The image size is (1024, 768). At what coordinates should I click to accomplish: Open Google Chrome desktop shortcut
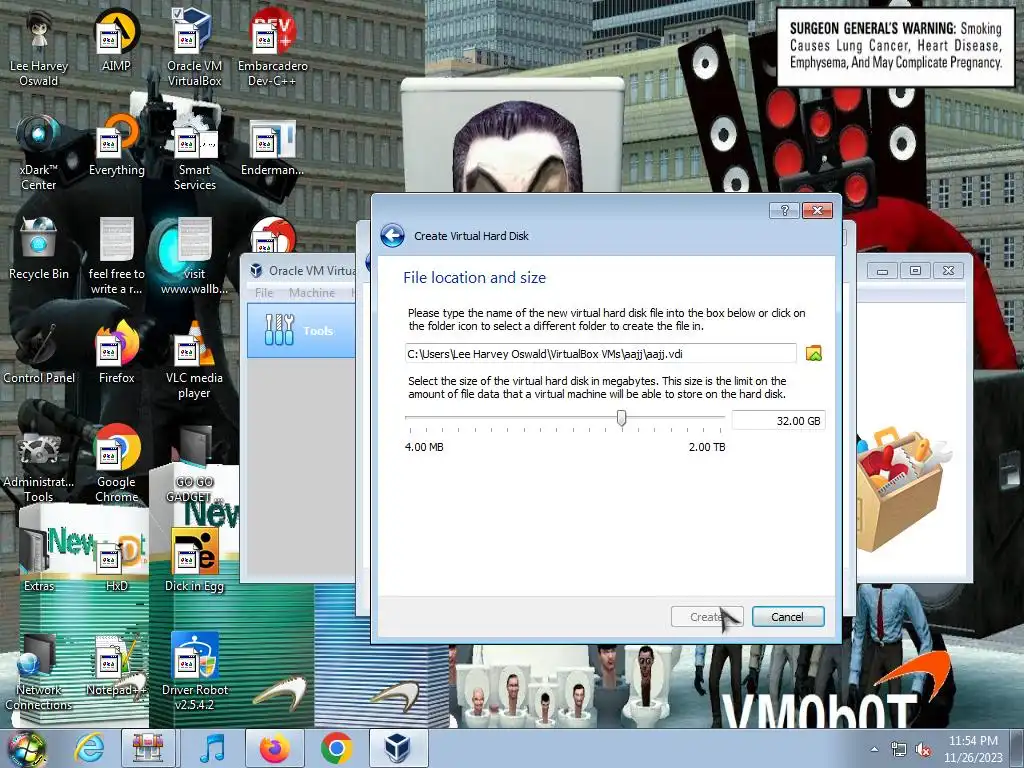pos(116,464)
